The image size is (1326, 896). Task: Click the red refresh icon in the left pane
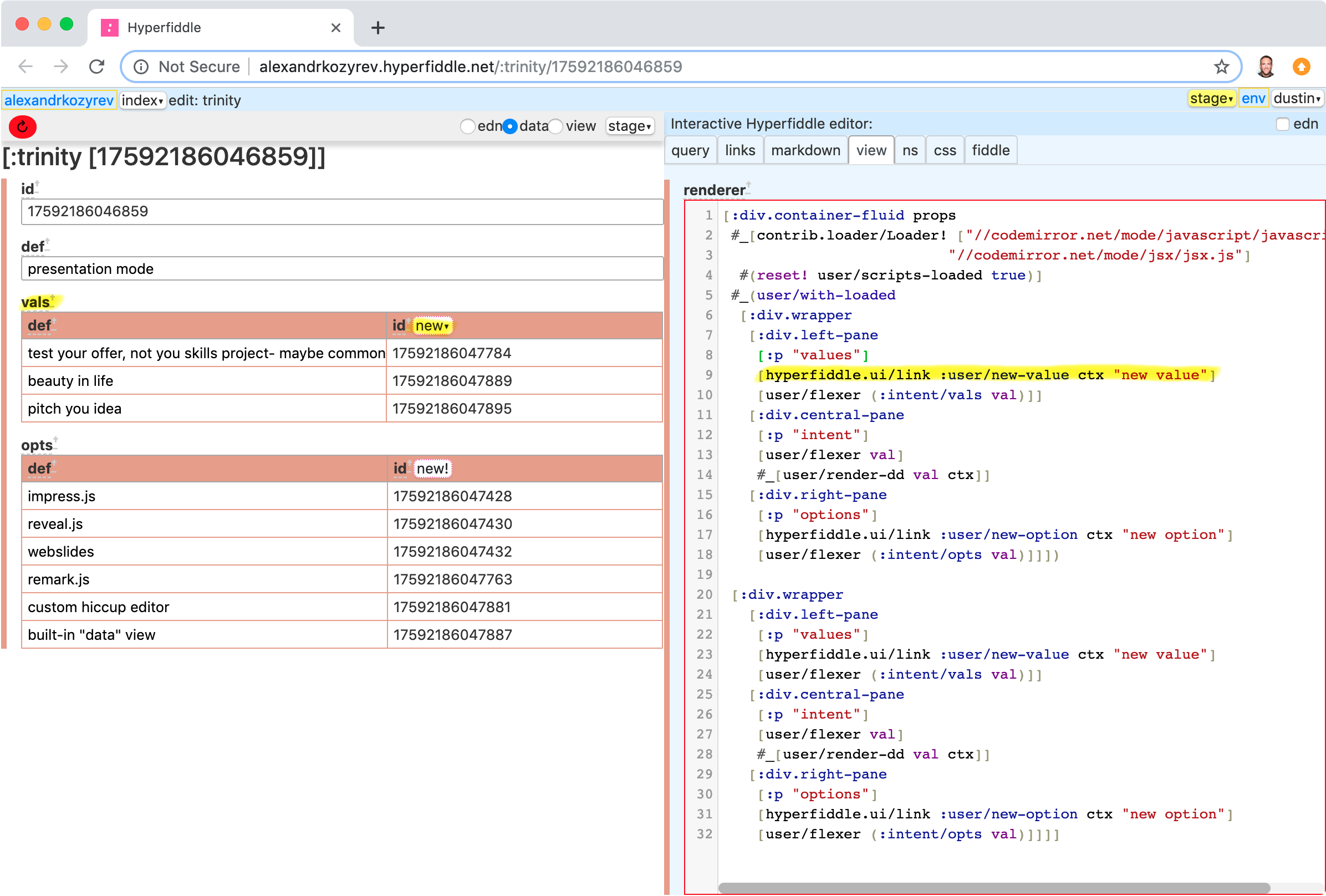(23, 127)
